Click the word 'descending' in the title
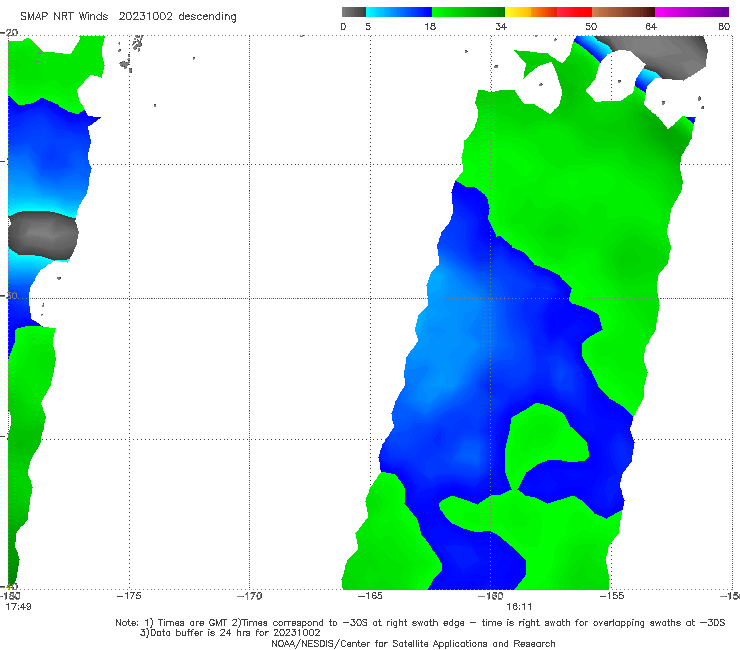 tap(208, 17)
